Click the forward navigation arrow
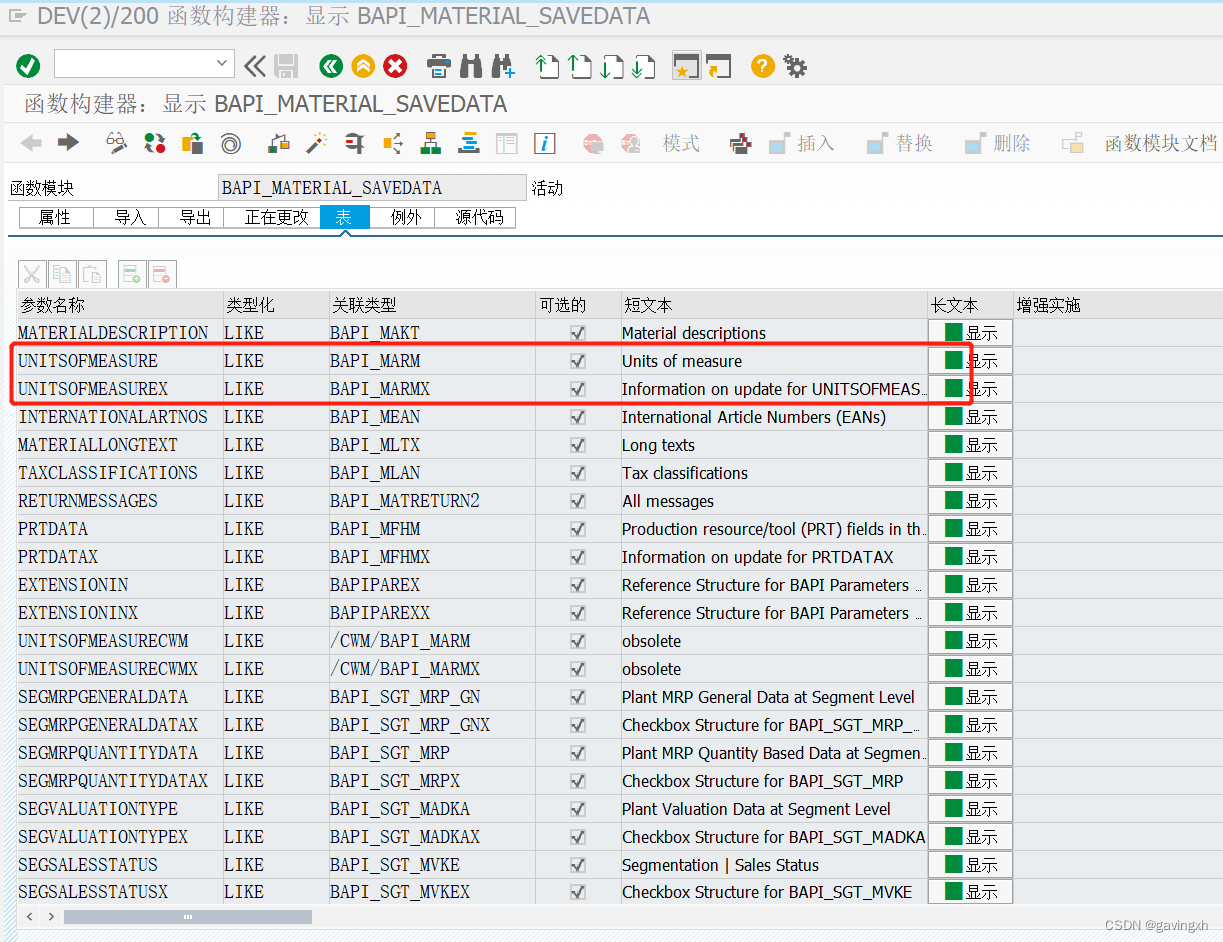The width and height of the screenshot is (1223, 942). [68, 143]
